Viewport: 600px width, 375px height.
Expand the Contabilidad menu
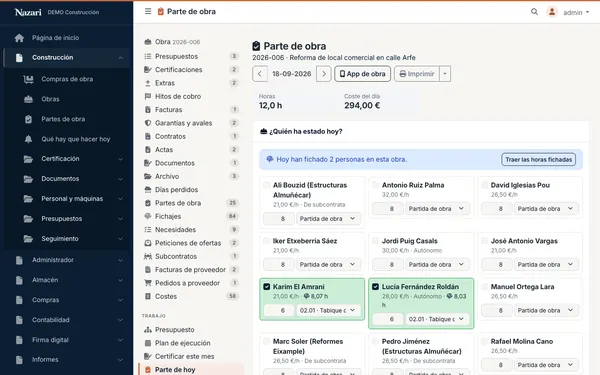68,320
